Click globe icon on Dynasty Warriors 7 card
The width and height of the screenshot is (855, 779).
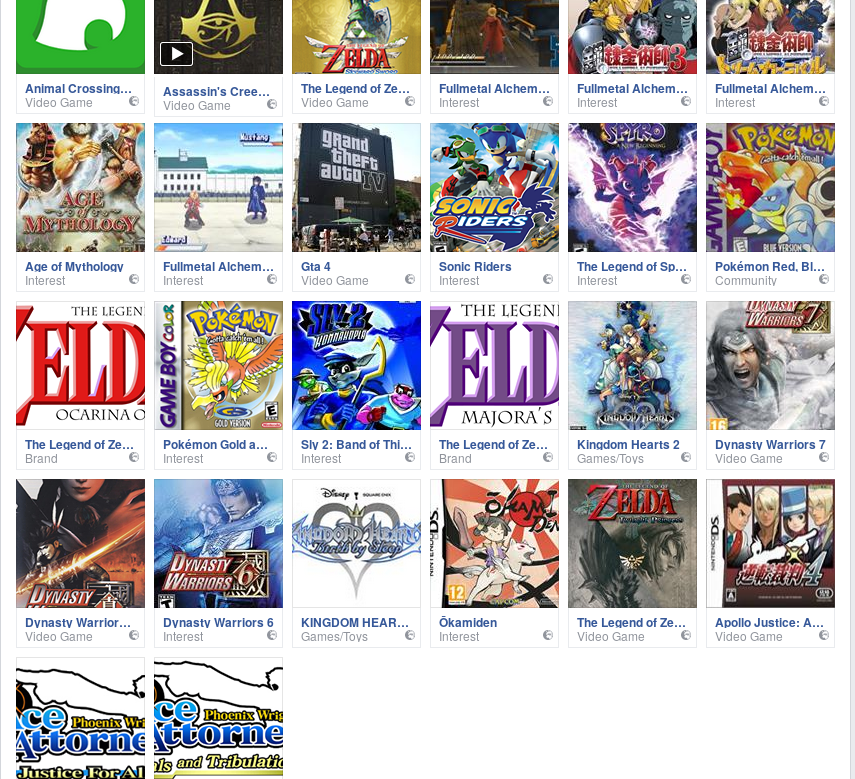[x=823, y=457]
